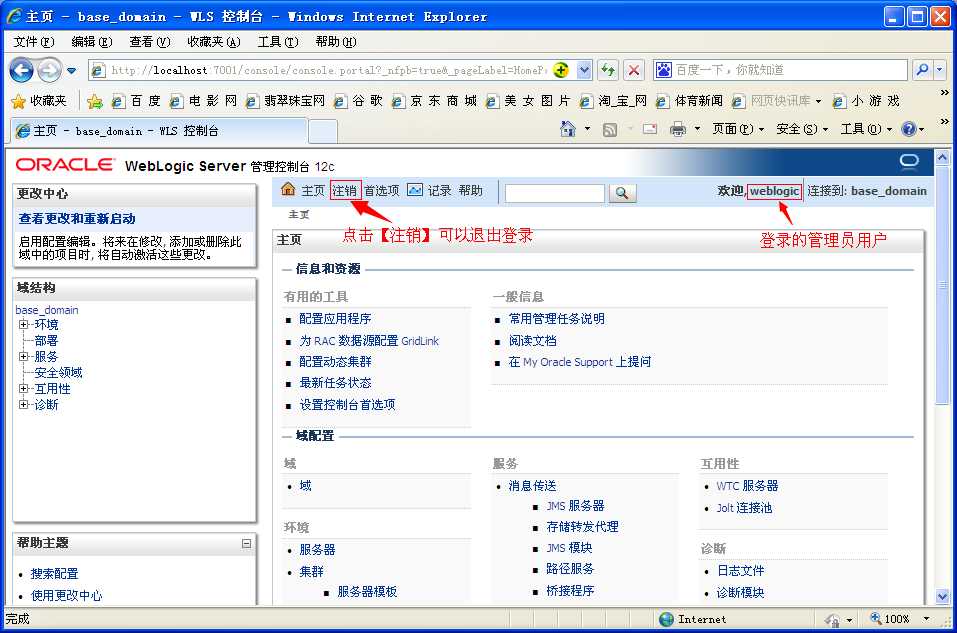The width and height of the screenshot is (957, 633).
Task: Click the green compatibility icon in address bar
Action: 561,70
